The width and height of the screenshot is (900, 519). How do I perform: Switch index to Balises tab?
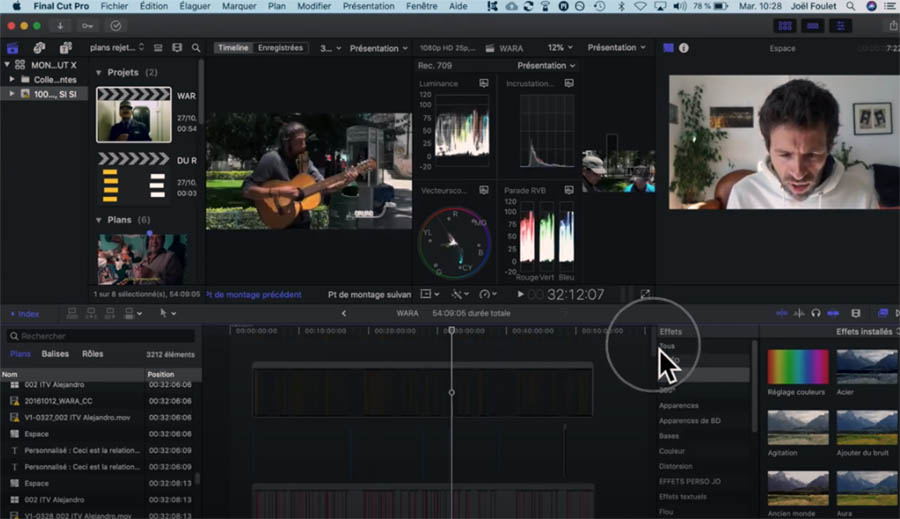tap(55, 354)
